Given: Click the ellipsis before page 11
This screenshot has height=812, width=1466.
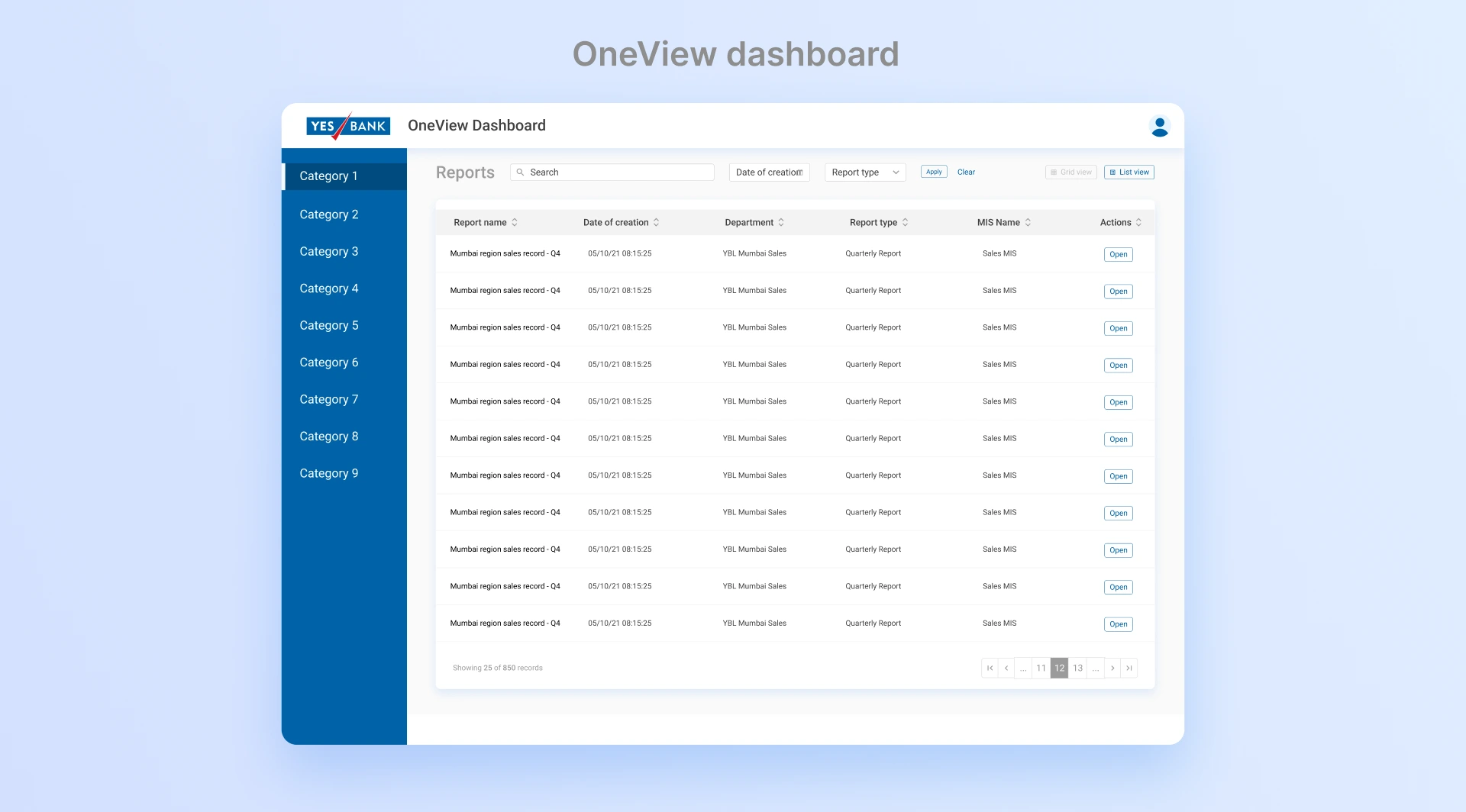Looking at the screenshot, I should (1024, 668).
